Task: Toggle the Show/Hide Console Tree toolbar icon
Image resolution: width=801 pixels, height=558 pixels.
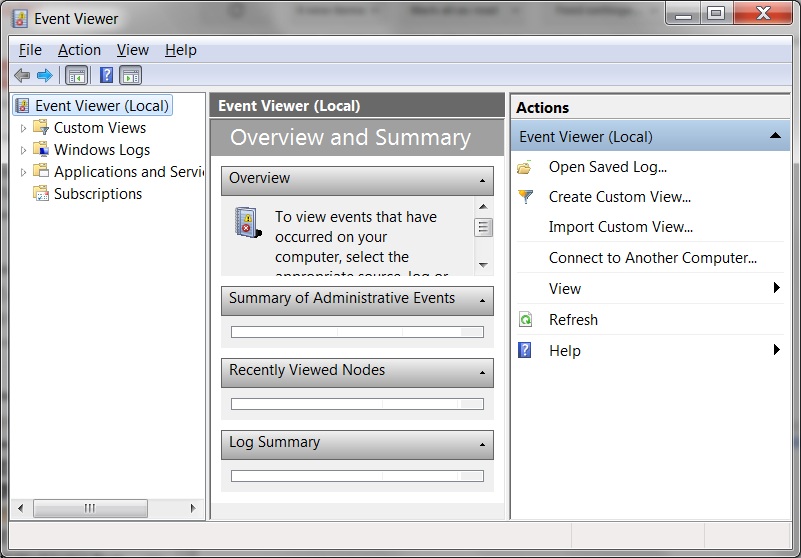Action: click(x=77, y=76)
